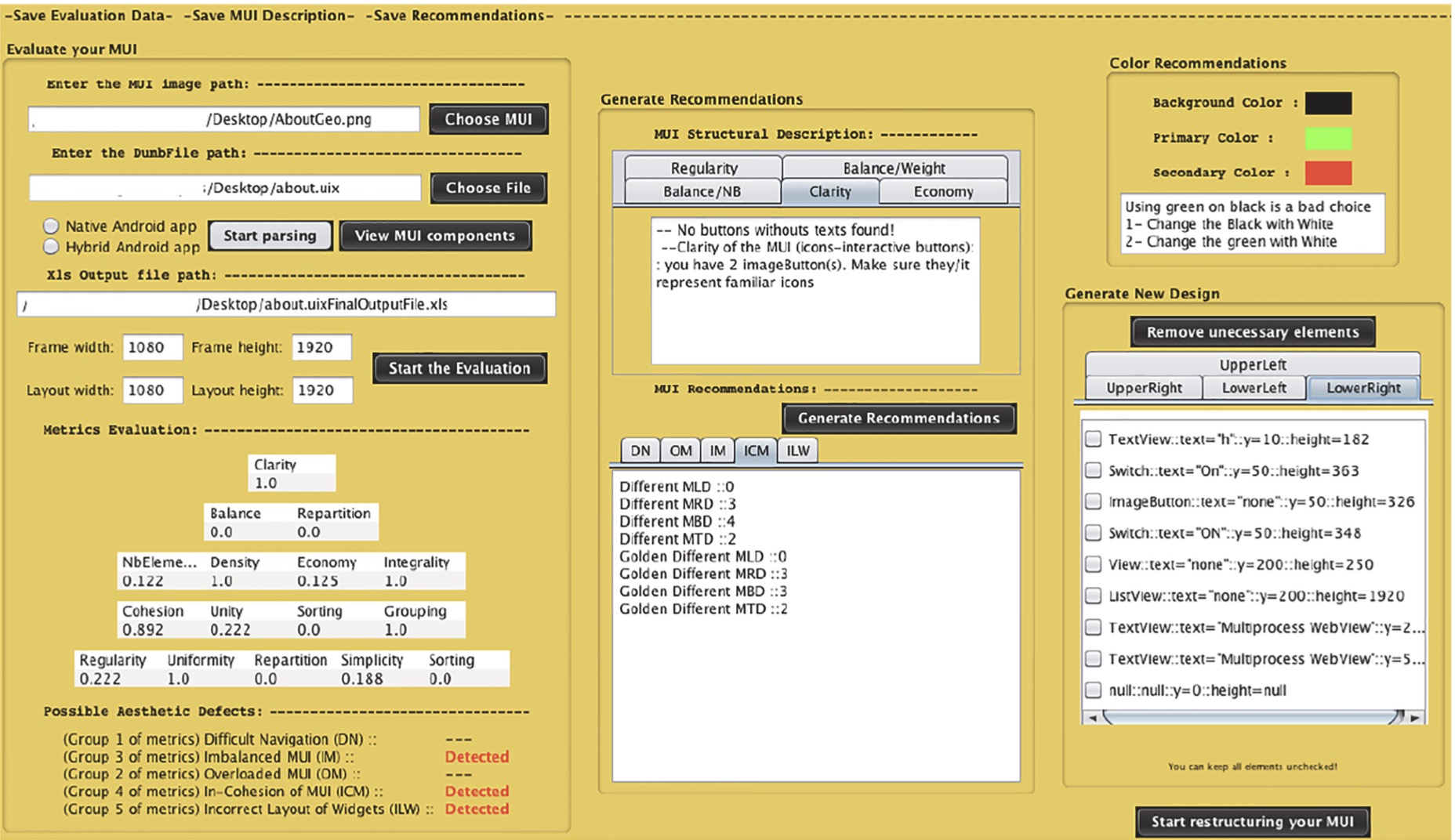Click 'Detected' next to Imbalanced MUI
Screen dimensions: 1455x840
click(x=477, y=757)
